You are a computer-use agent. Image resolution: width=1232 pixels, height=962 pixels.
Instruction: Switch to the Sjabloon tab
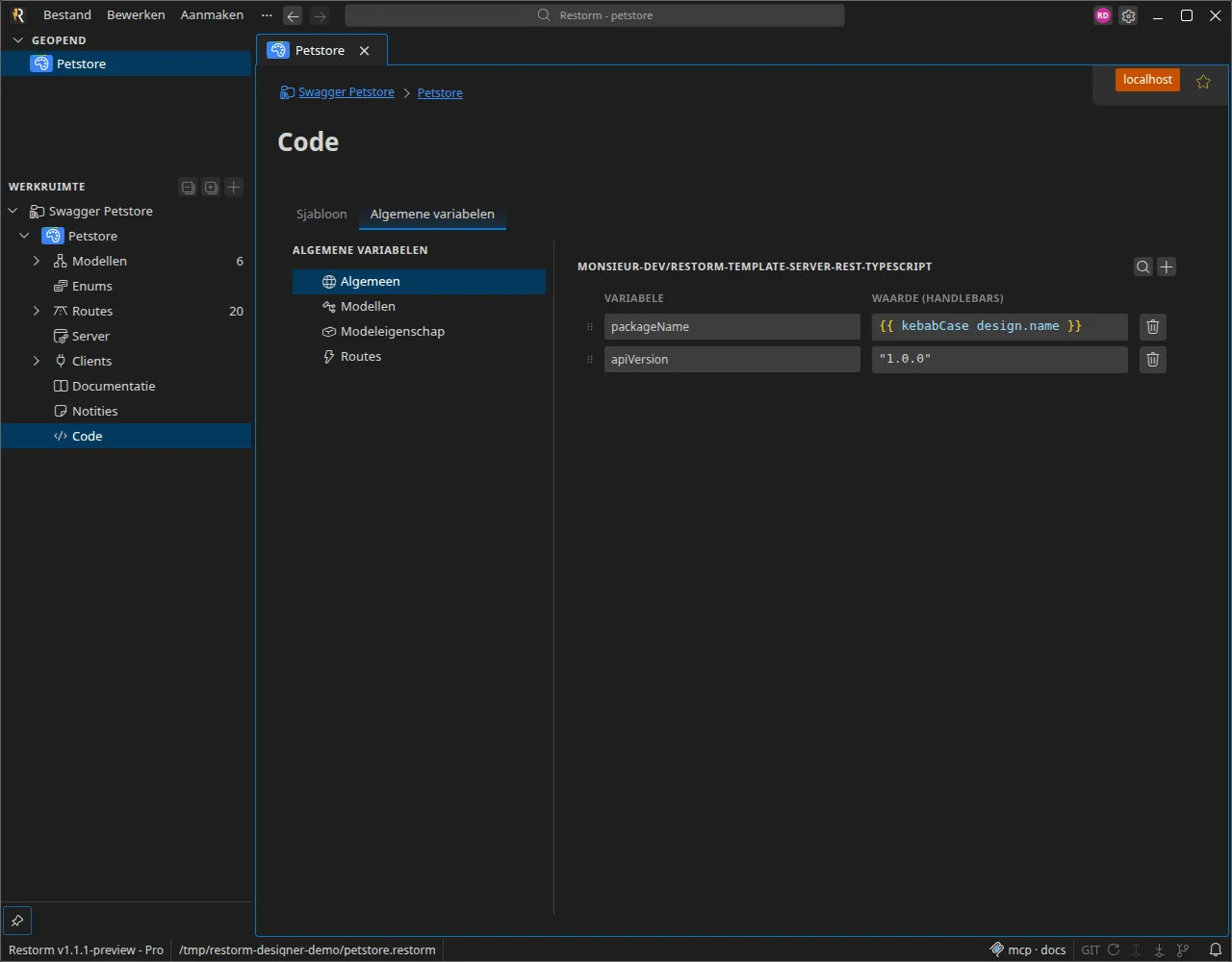point(321,214)
